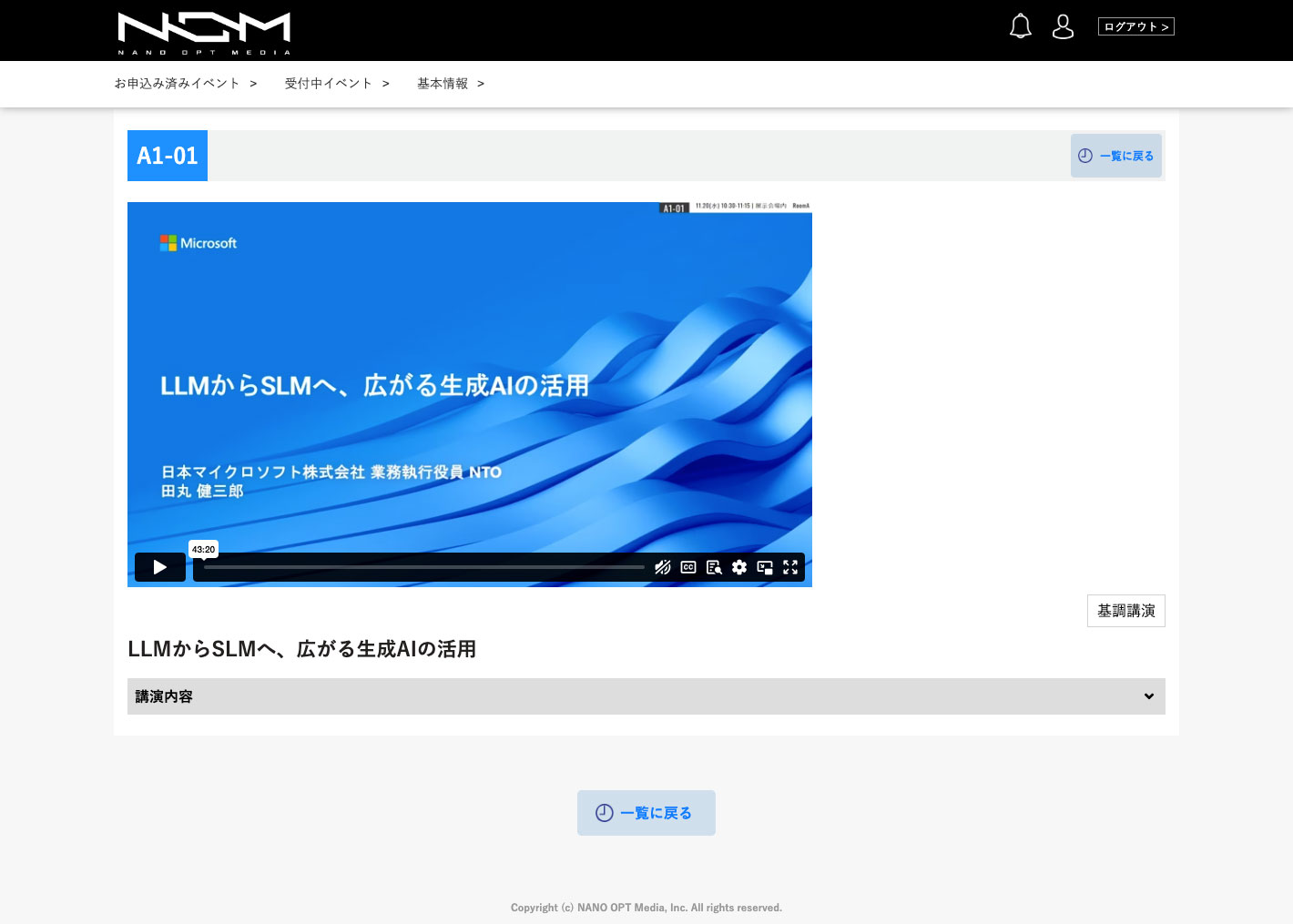Click bottom 一覧に戻る button
This screenshot has height=924, width=1293.
point(646,813)
